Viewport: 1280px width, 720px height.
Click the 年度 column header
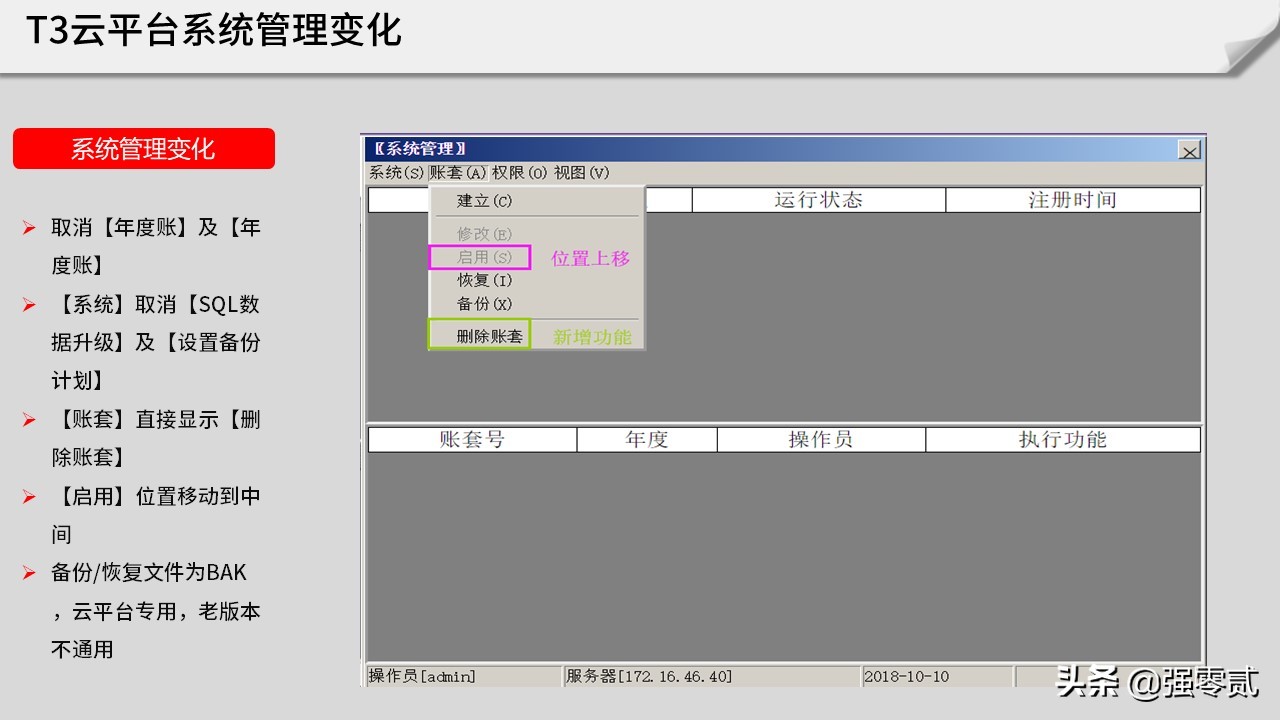point(646,439)
